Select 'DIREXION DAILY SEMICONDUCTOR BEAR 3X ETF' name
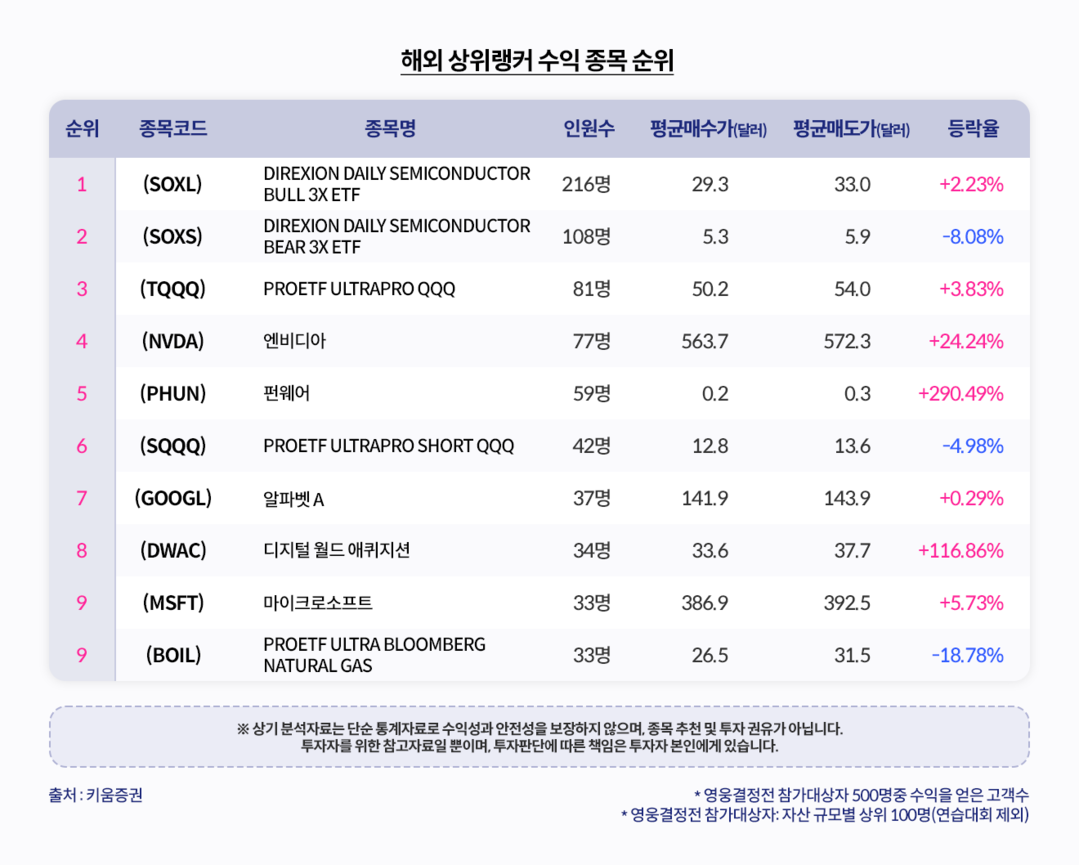1079x865 pixels. [397, 236]
